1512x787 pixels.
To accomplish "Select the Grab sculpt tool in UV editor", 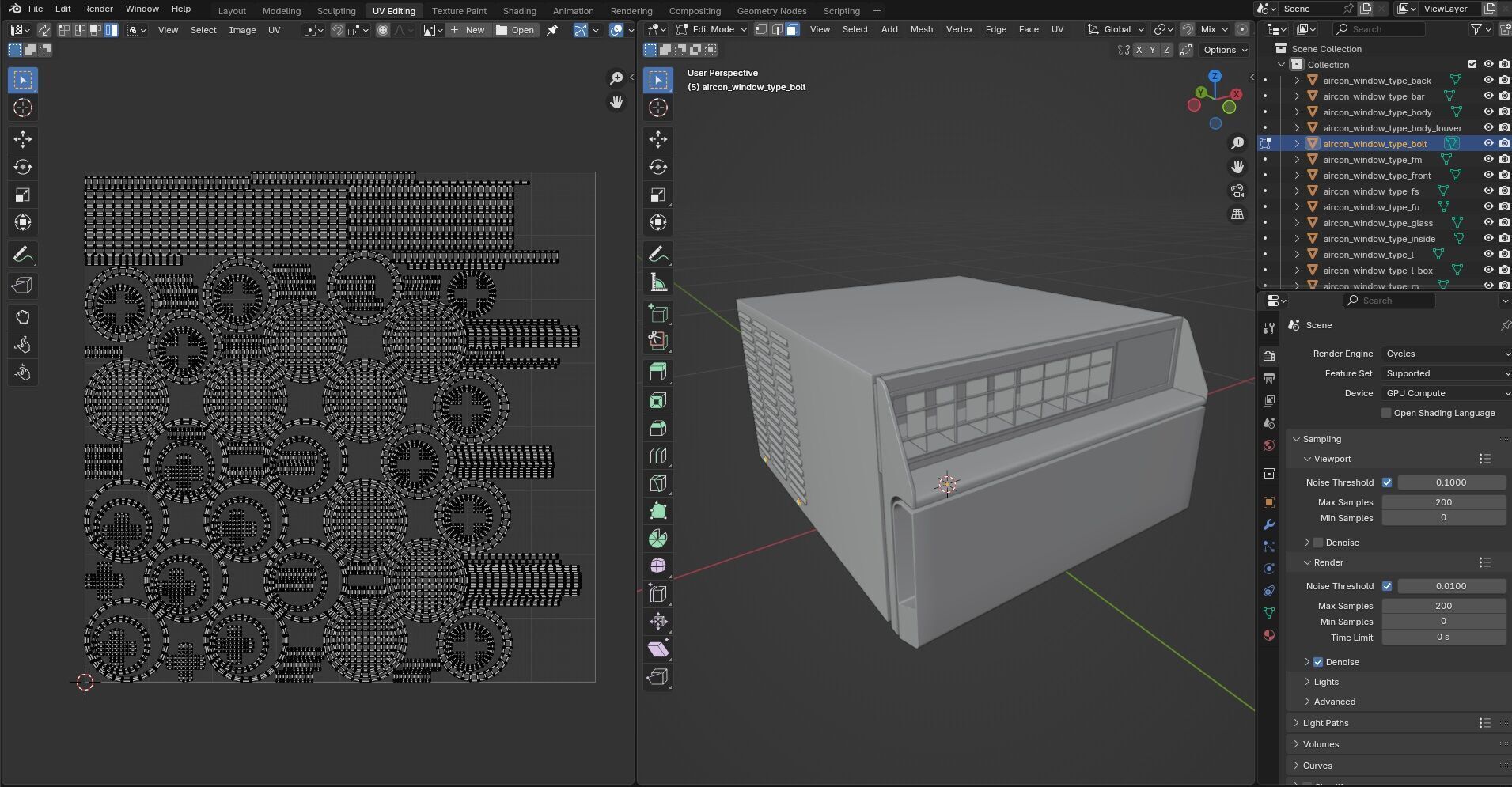I will (23, 317).
